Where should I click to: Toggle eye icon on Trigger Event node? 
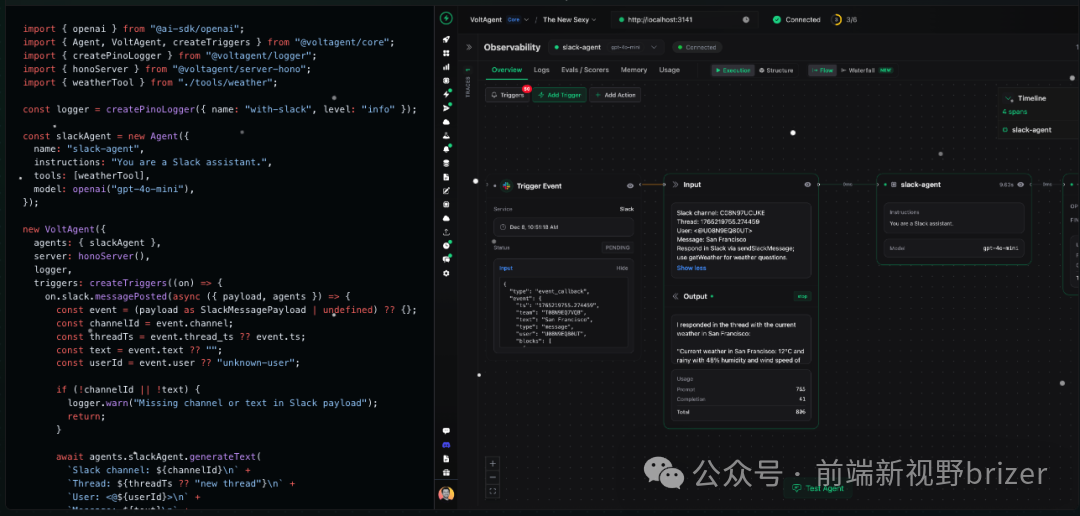point(630,185)
